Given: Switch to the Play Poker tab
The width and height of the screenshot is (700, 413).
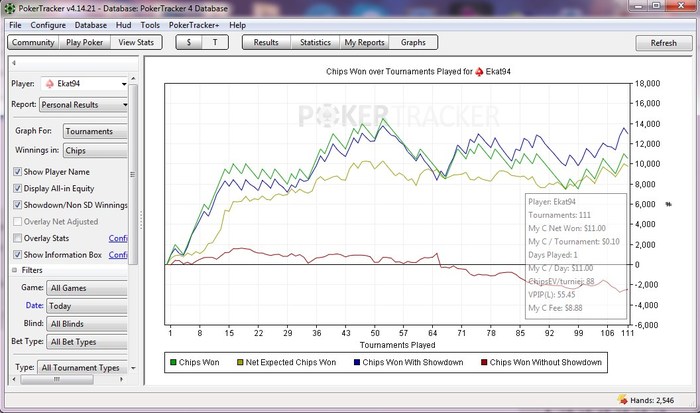Looking at the screenshot, I should [84, 42].
